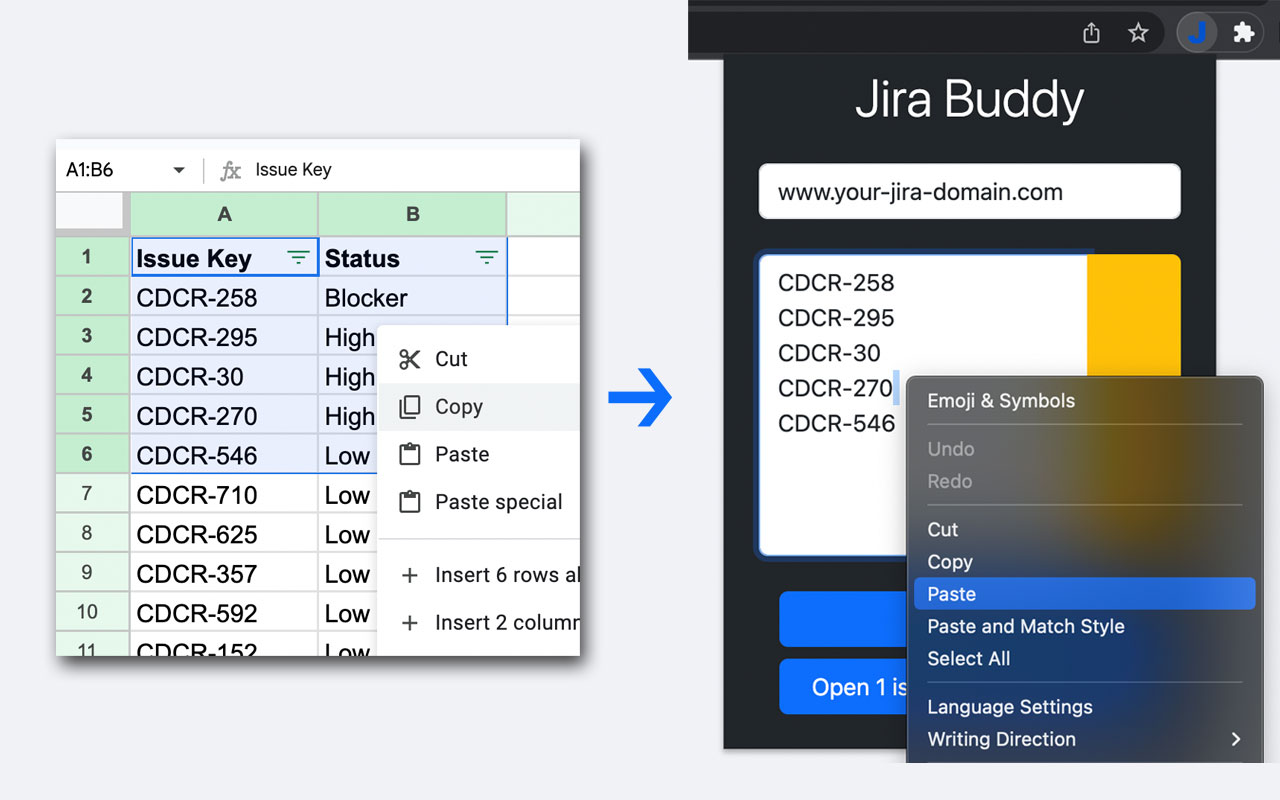Click the issue keys text area
The image size is (1280, 800).
coord(922,404)
